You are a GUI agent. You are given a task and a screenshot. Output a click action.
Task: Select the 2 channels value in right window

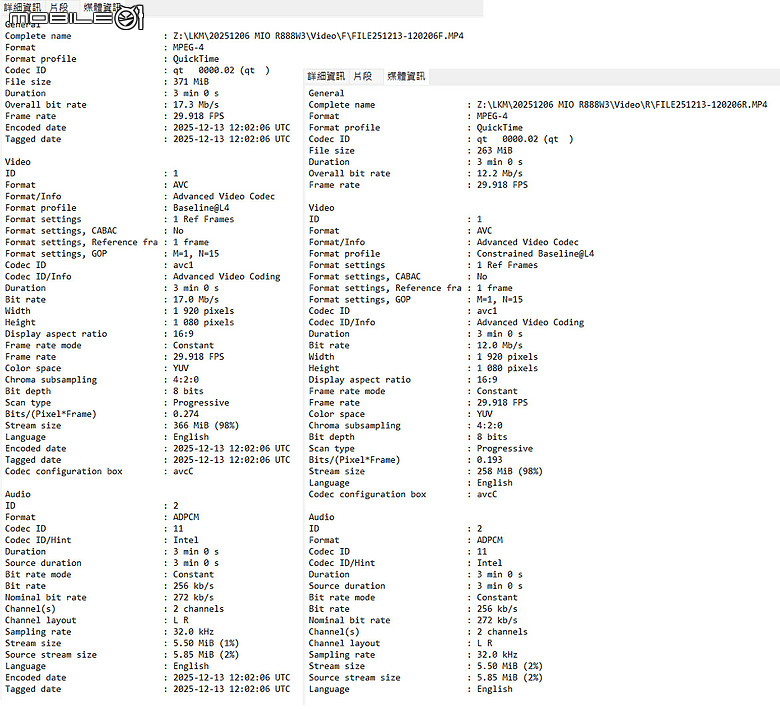(x=502, y=632)
